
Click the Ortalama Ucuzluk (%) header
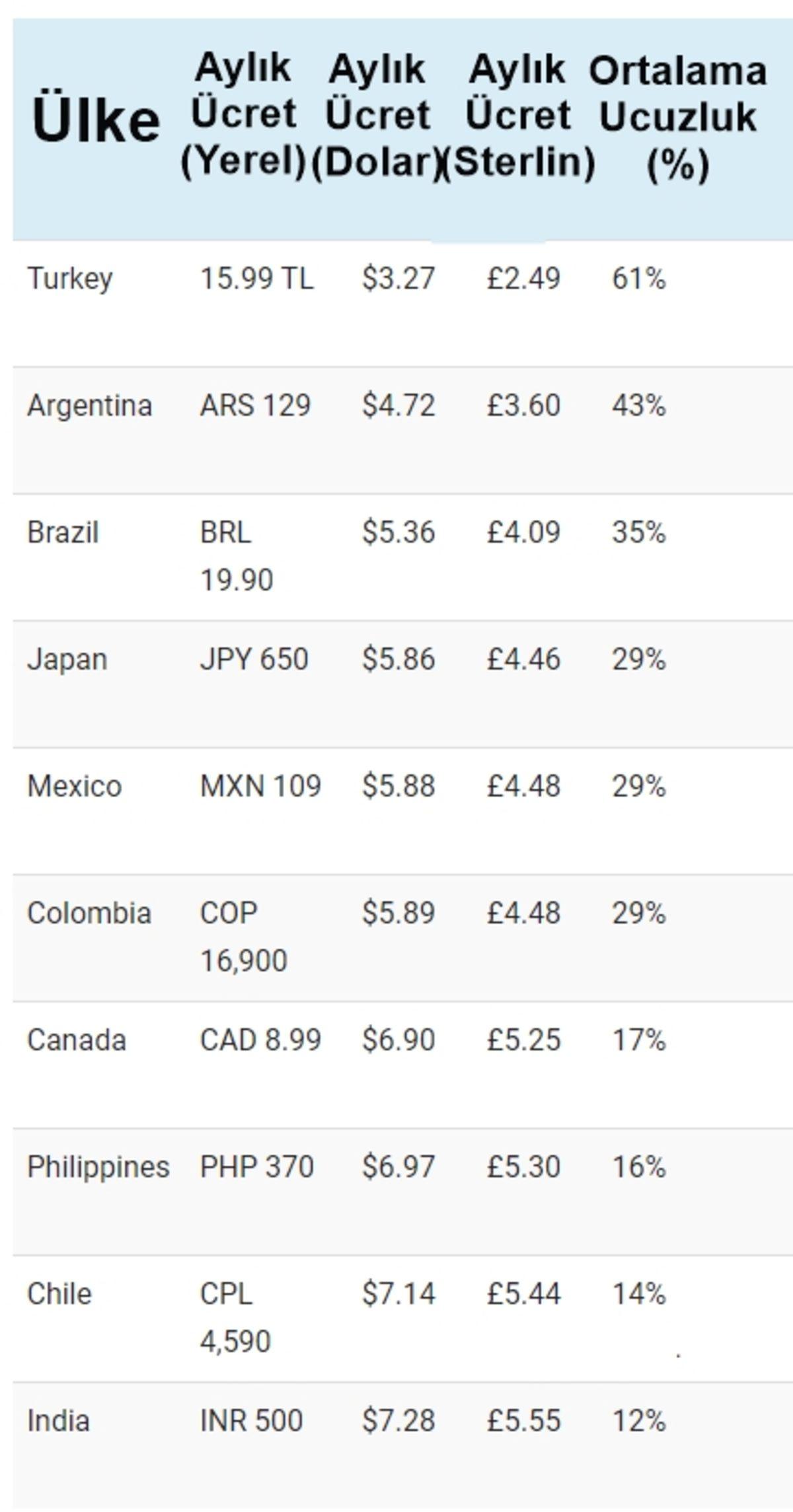678,118
